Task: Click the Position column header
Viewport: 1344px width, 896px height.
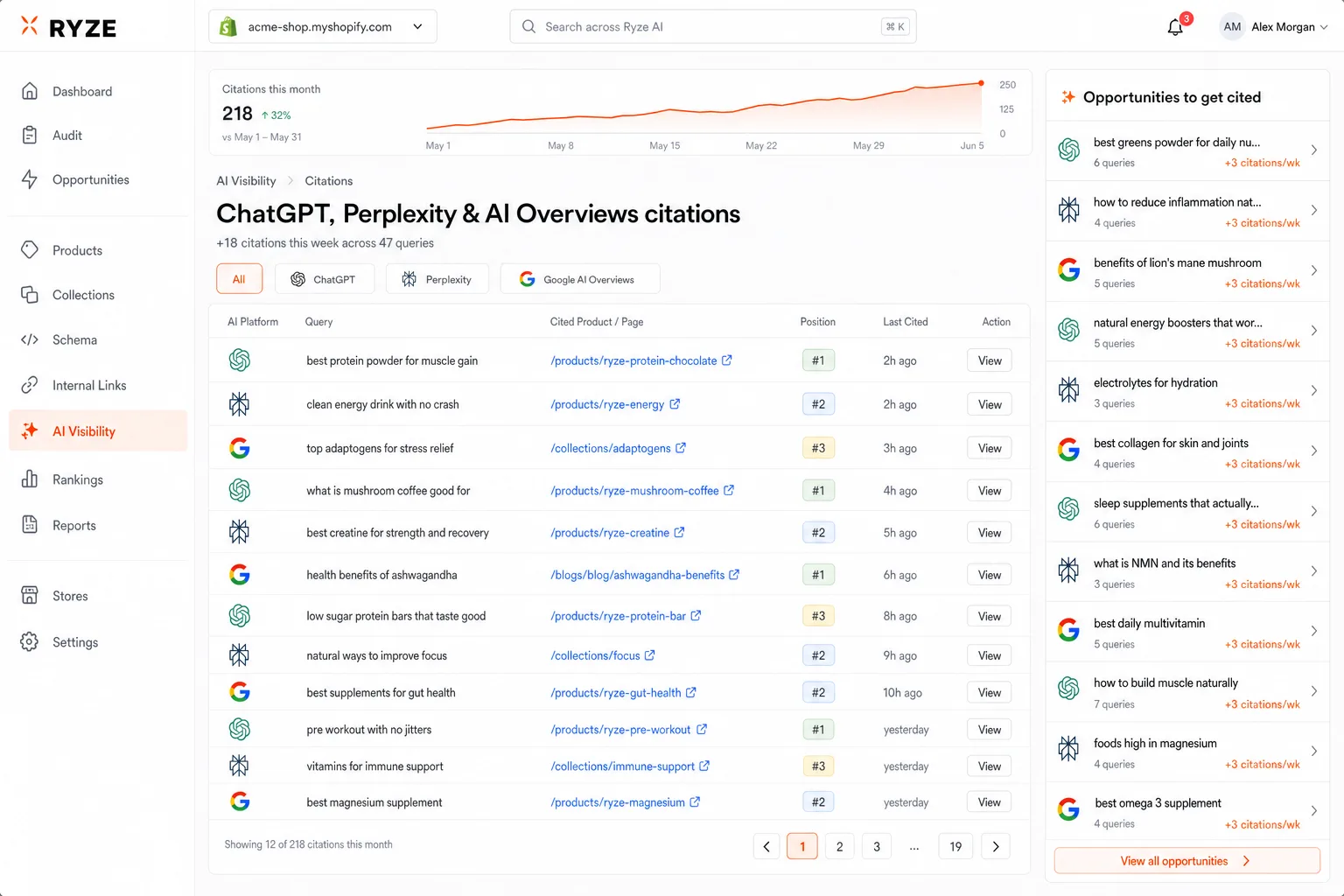Action: [817, 322]
